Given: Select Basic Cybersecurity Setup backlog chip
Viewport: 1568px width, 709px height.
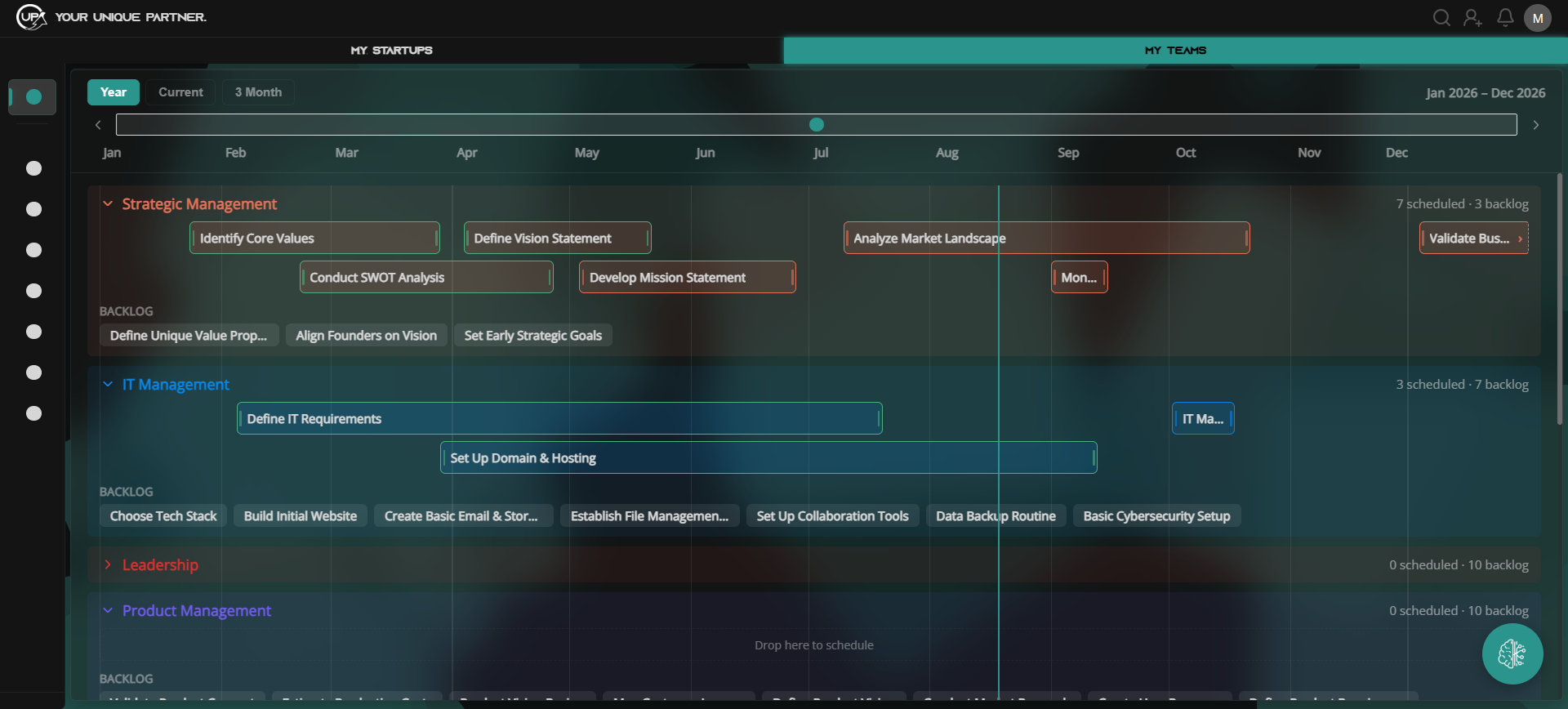Looking at the screenshot, I should coord(1157,516).
